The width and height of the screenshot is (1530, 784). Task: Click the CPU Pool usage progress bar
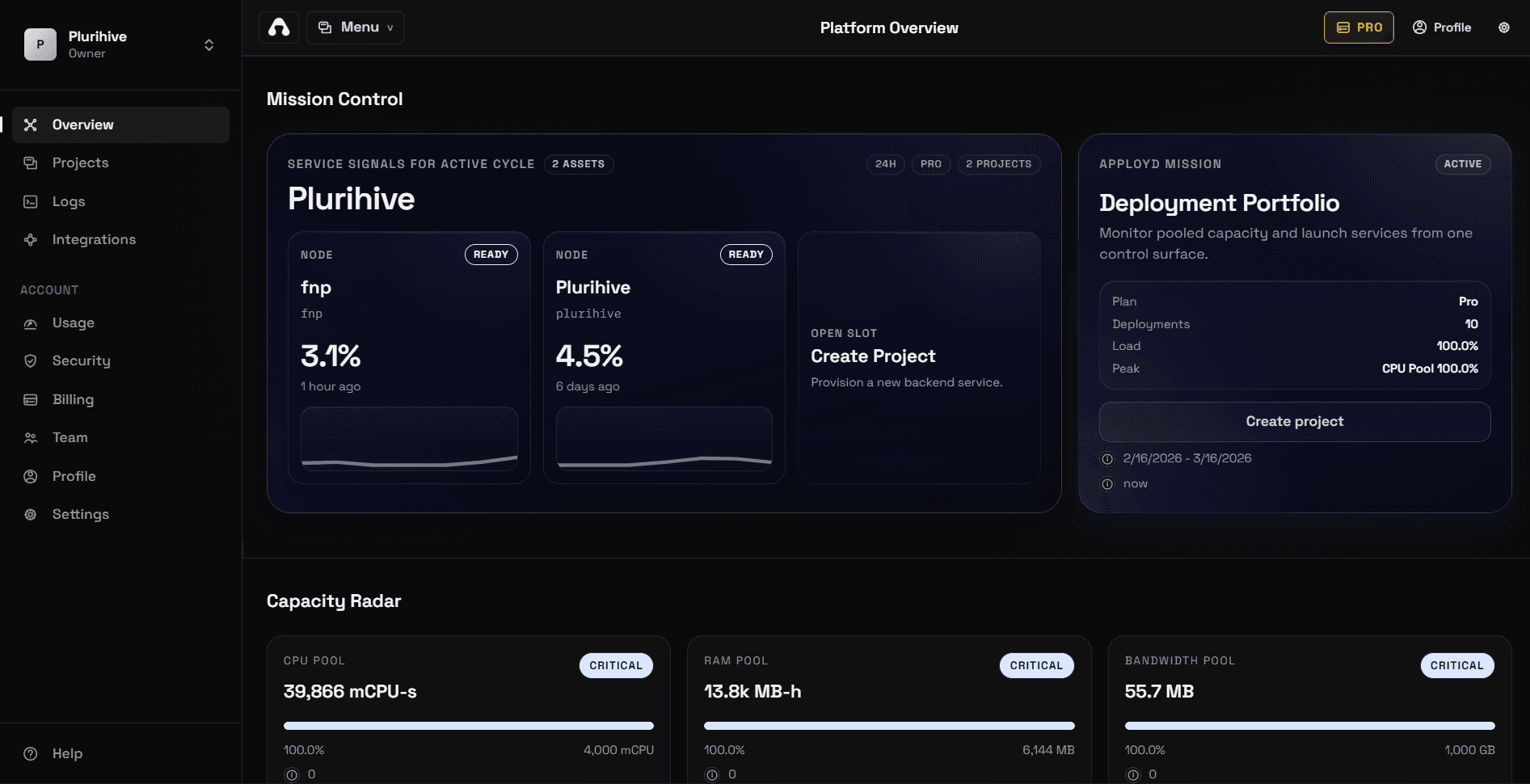pos(468,725)
